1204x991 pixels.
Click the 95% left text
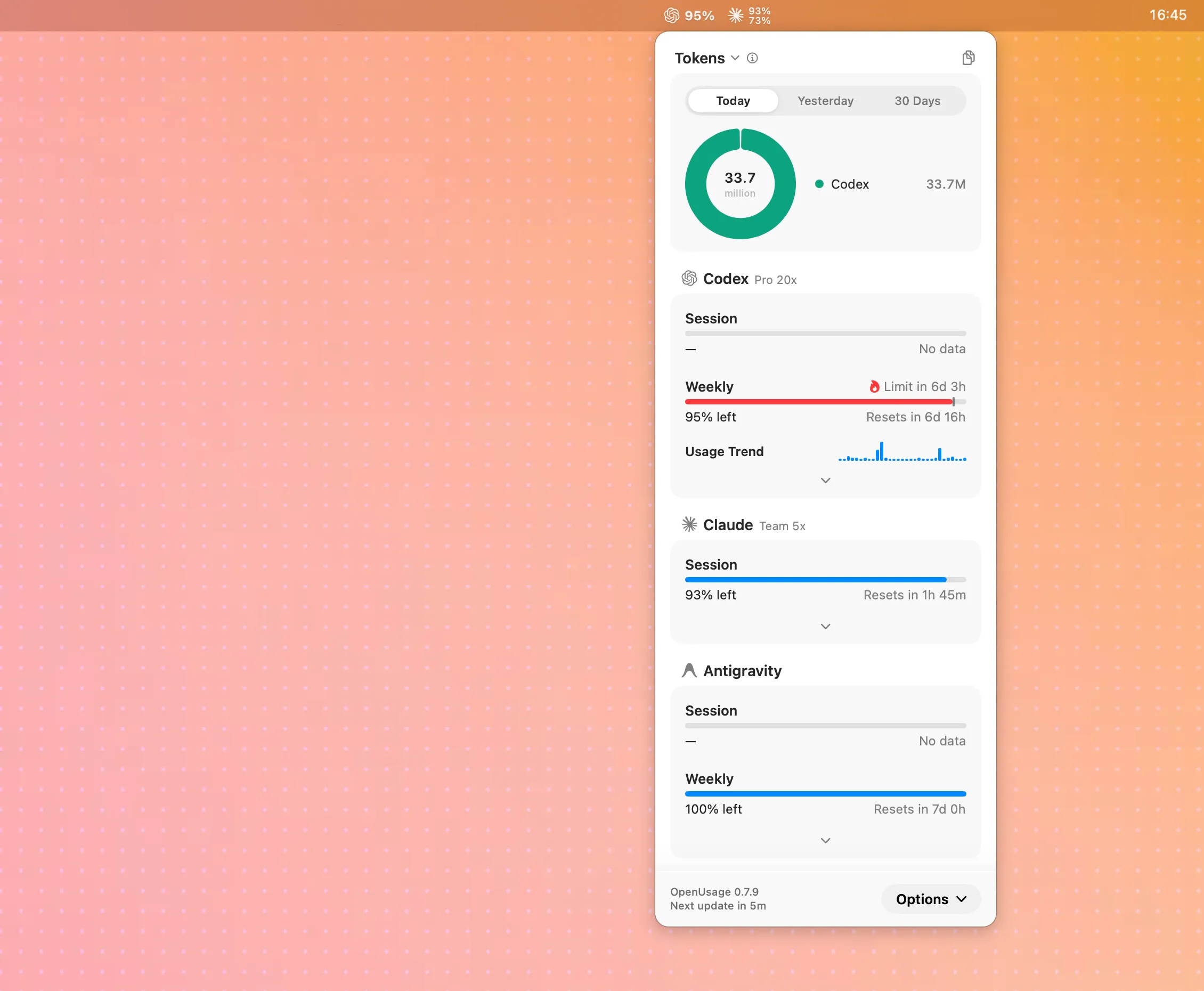click(710, 417)
